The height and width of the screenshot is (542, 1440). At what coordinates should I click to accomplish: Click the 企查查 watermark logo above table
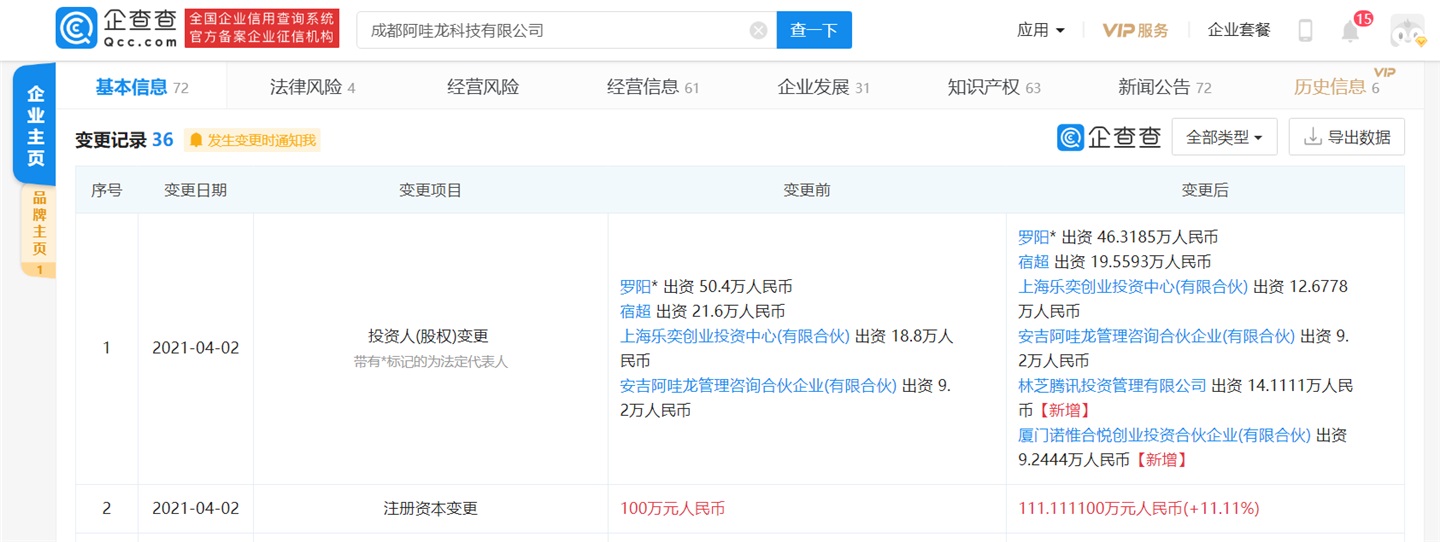[x=1109, y=138]
